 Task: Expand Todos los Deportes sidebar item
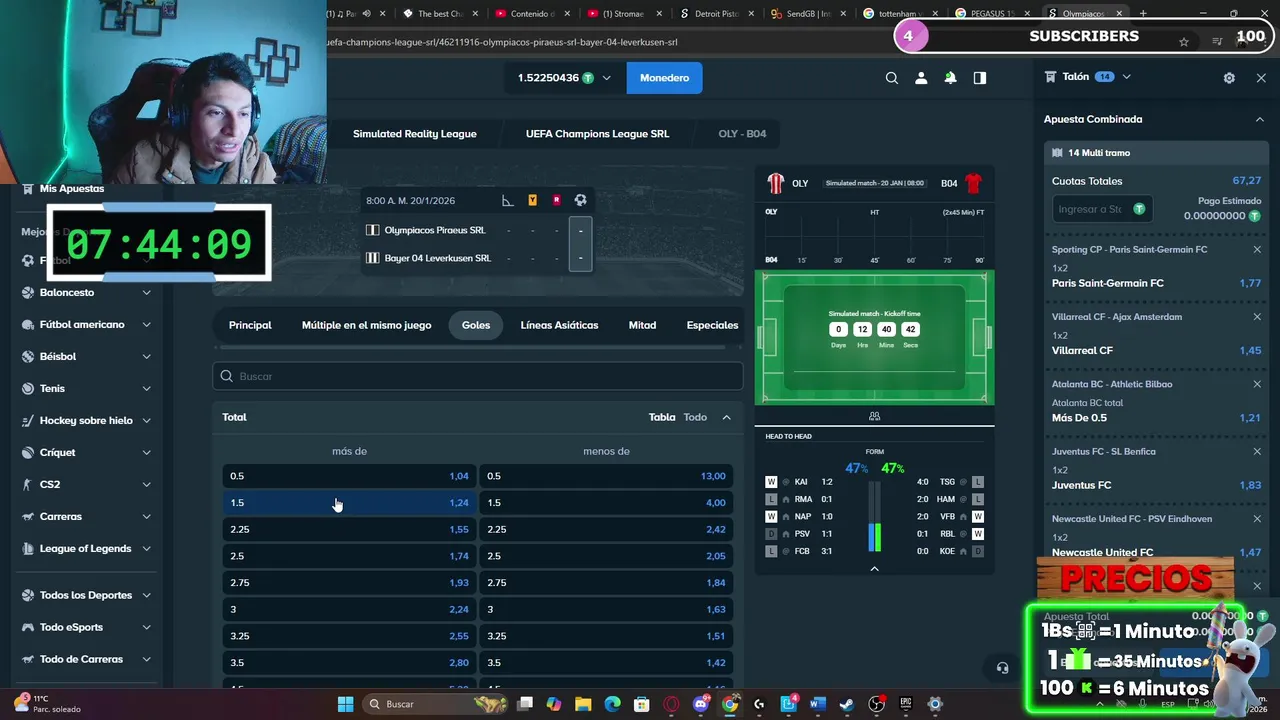click(x=146, y=595)
